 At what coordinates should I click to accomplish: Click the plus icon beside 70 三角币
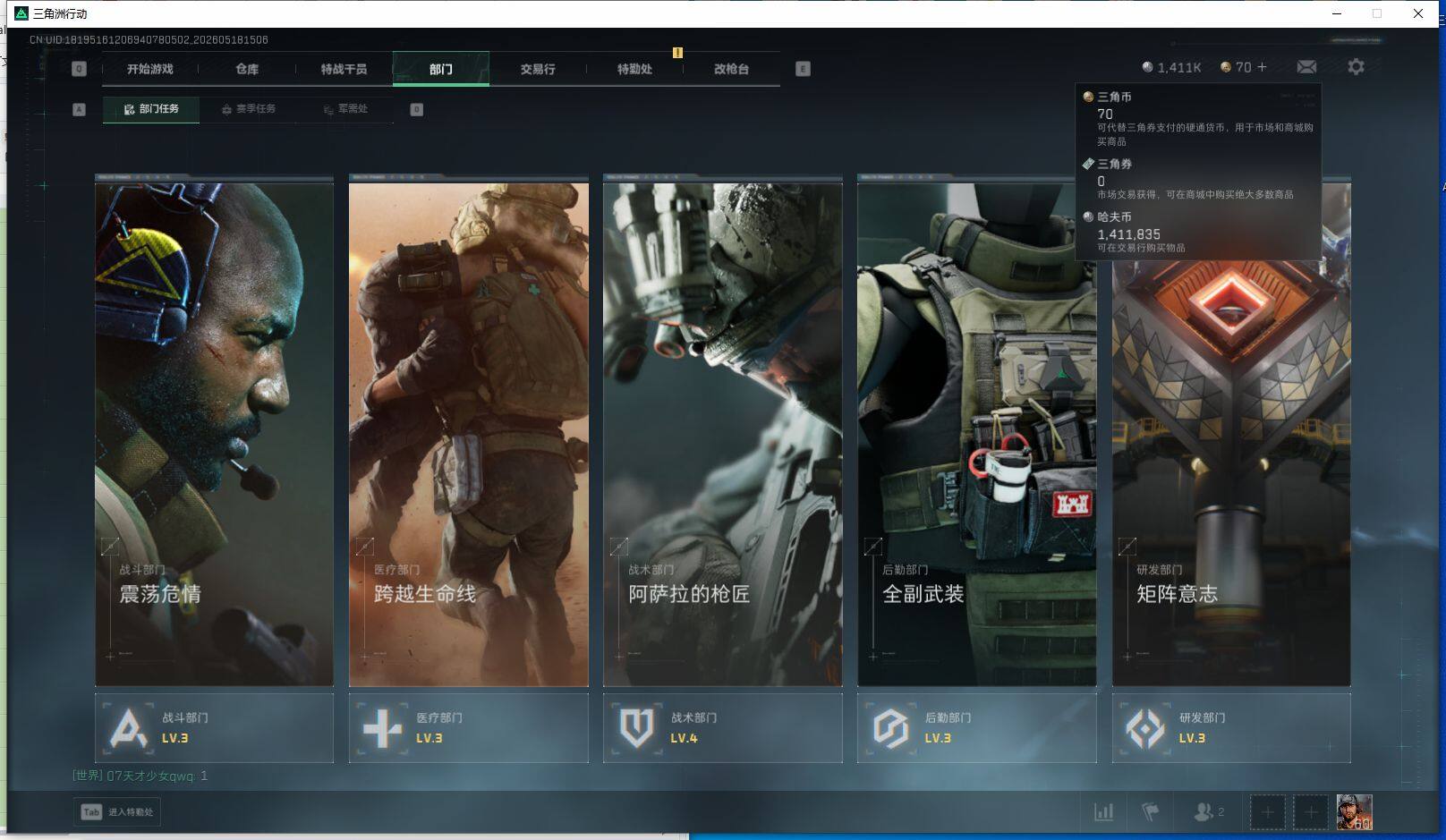coord(1262,67)
